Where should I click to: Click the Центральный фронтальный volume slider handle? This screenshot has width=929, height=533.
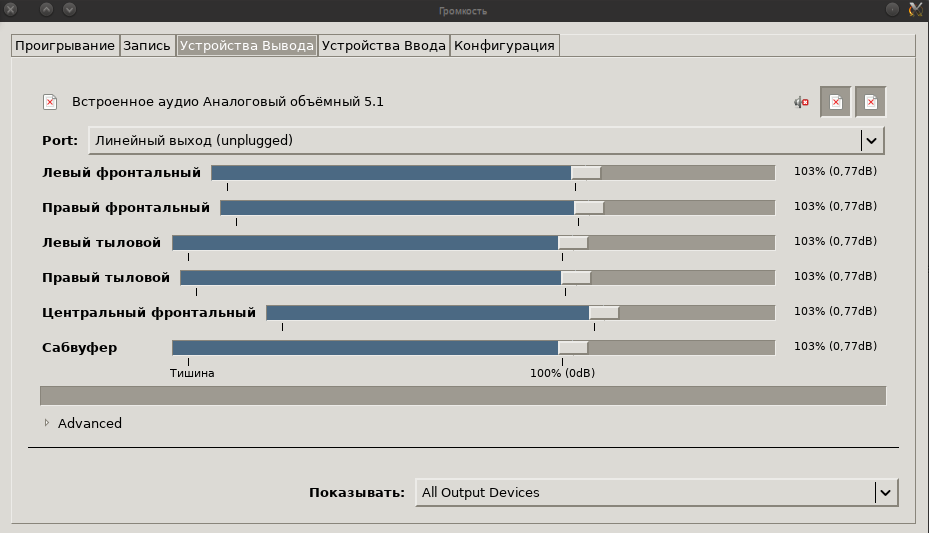[x=604, y=312]
